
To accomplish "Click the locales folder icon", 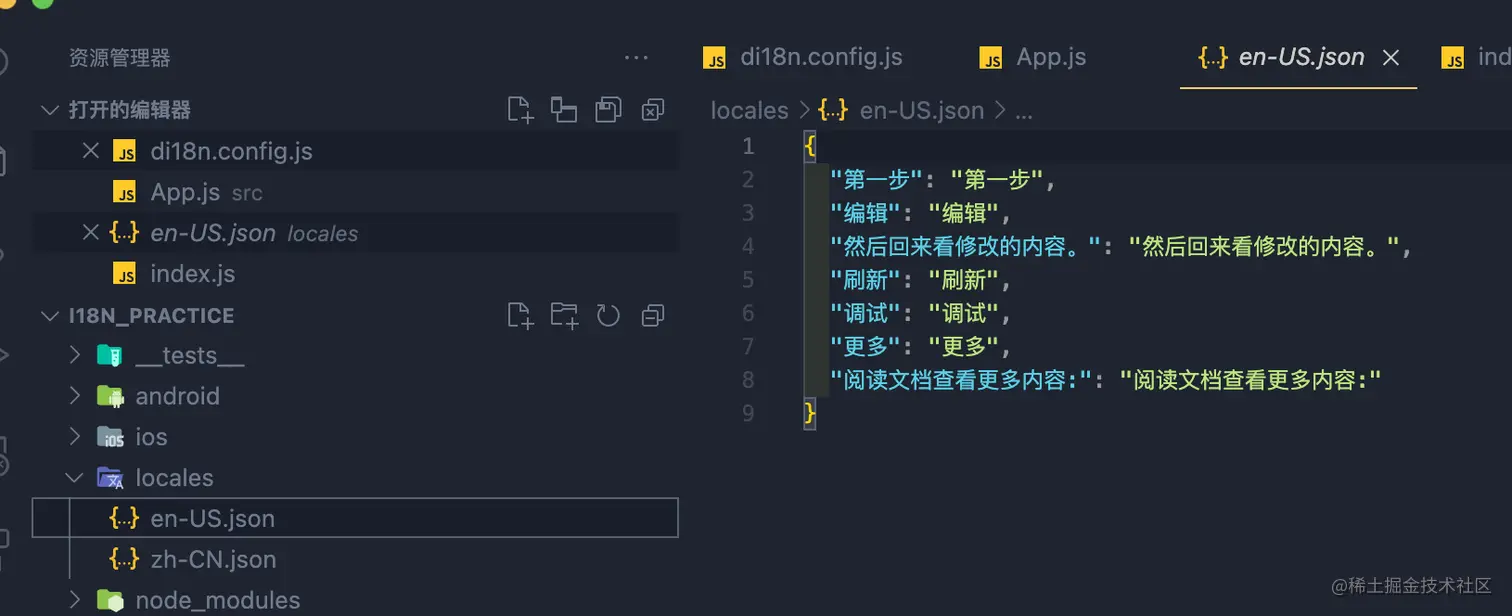I will [110, 478].
